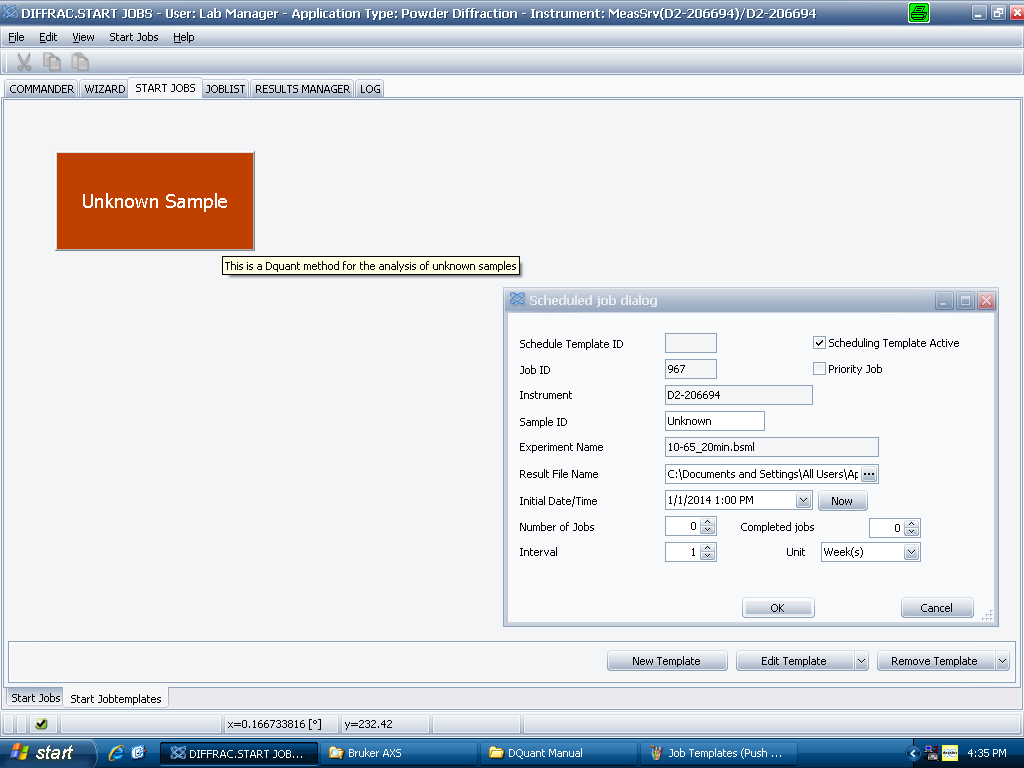Open the Initial Date/Time dropdown
Image resolution: width=1024 pixels, height=768 pixels.
pyautogui.click(x=803, y=501)
